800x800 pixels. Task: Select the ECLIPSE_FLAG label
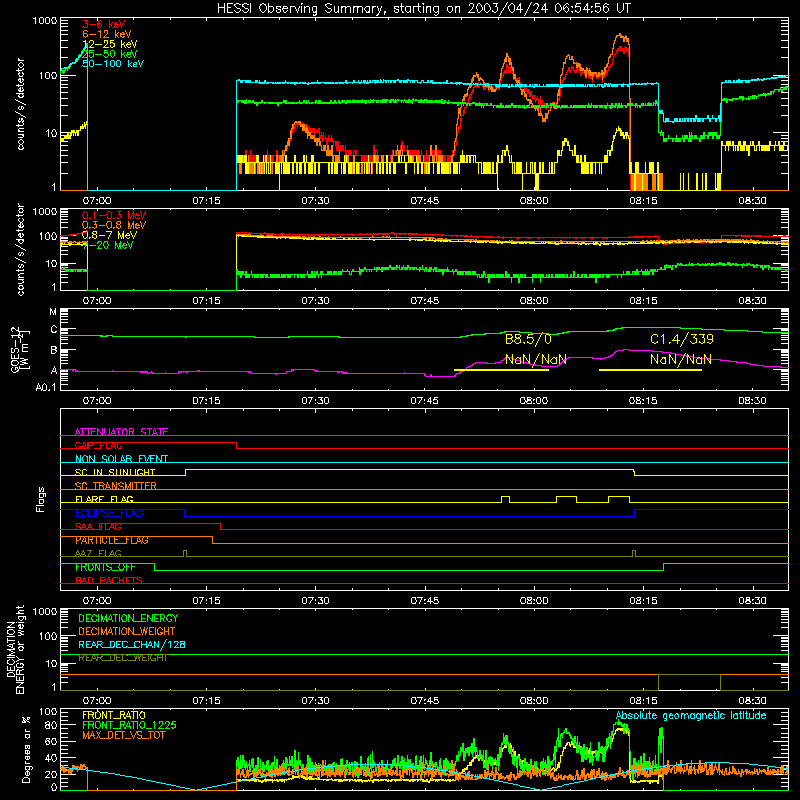(109, 513)
